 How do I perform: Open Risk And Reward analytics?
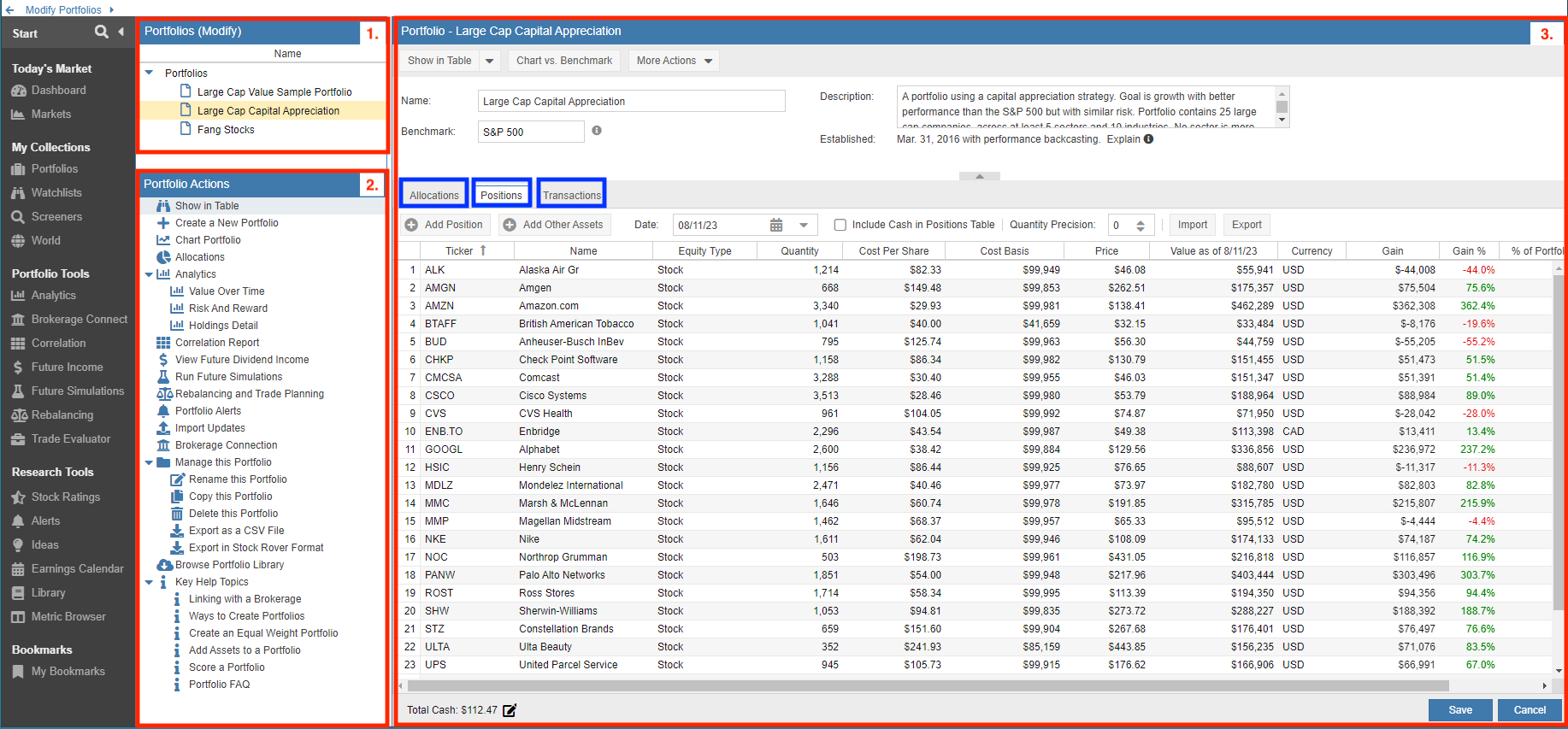[228, 309]
